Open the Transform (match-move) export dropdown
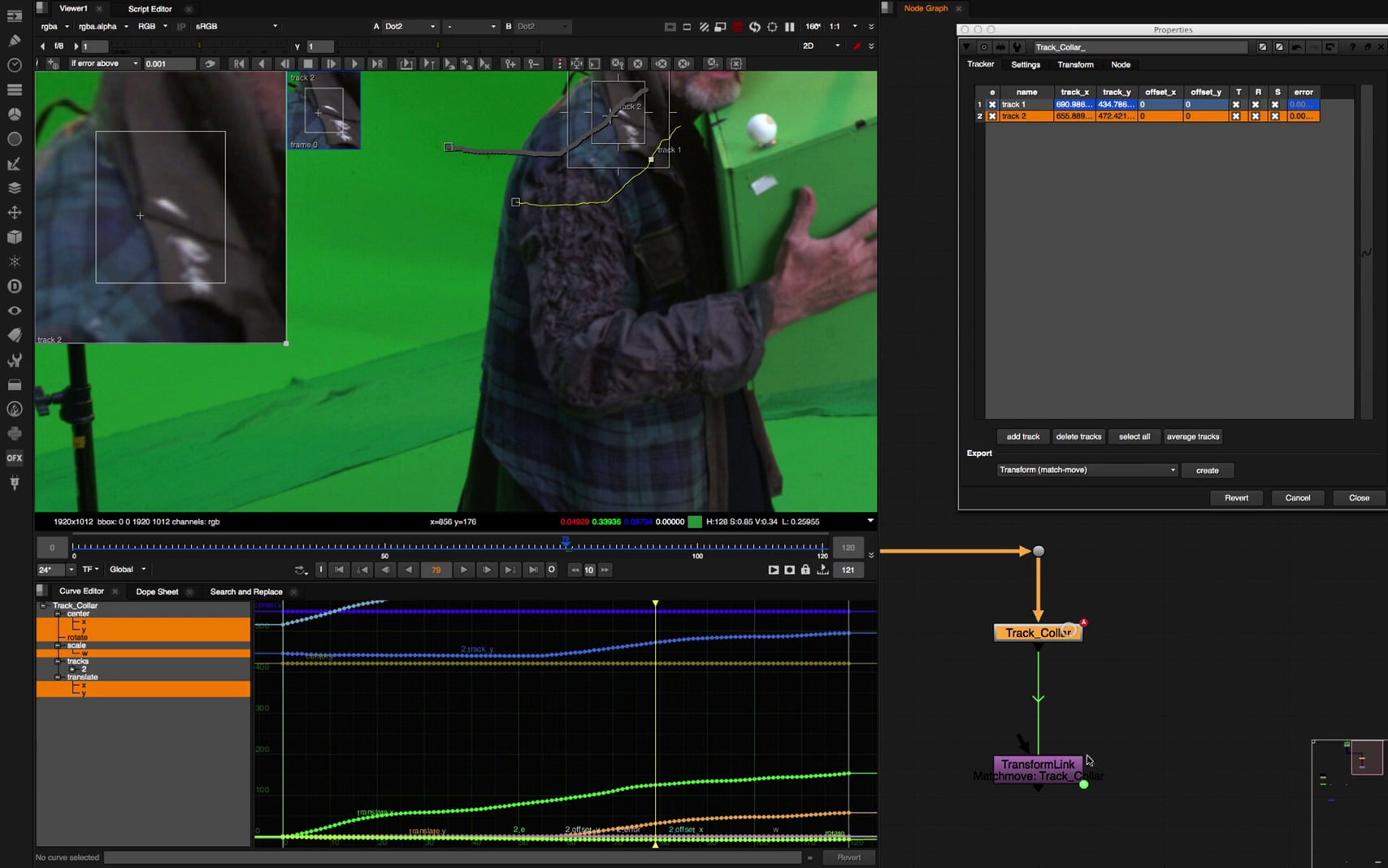 [x=1087, y=470]
